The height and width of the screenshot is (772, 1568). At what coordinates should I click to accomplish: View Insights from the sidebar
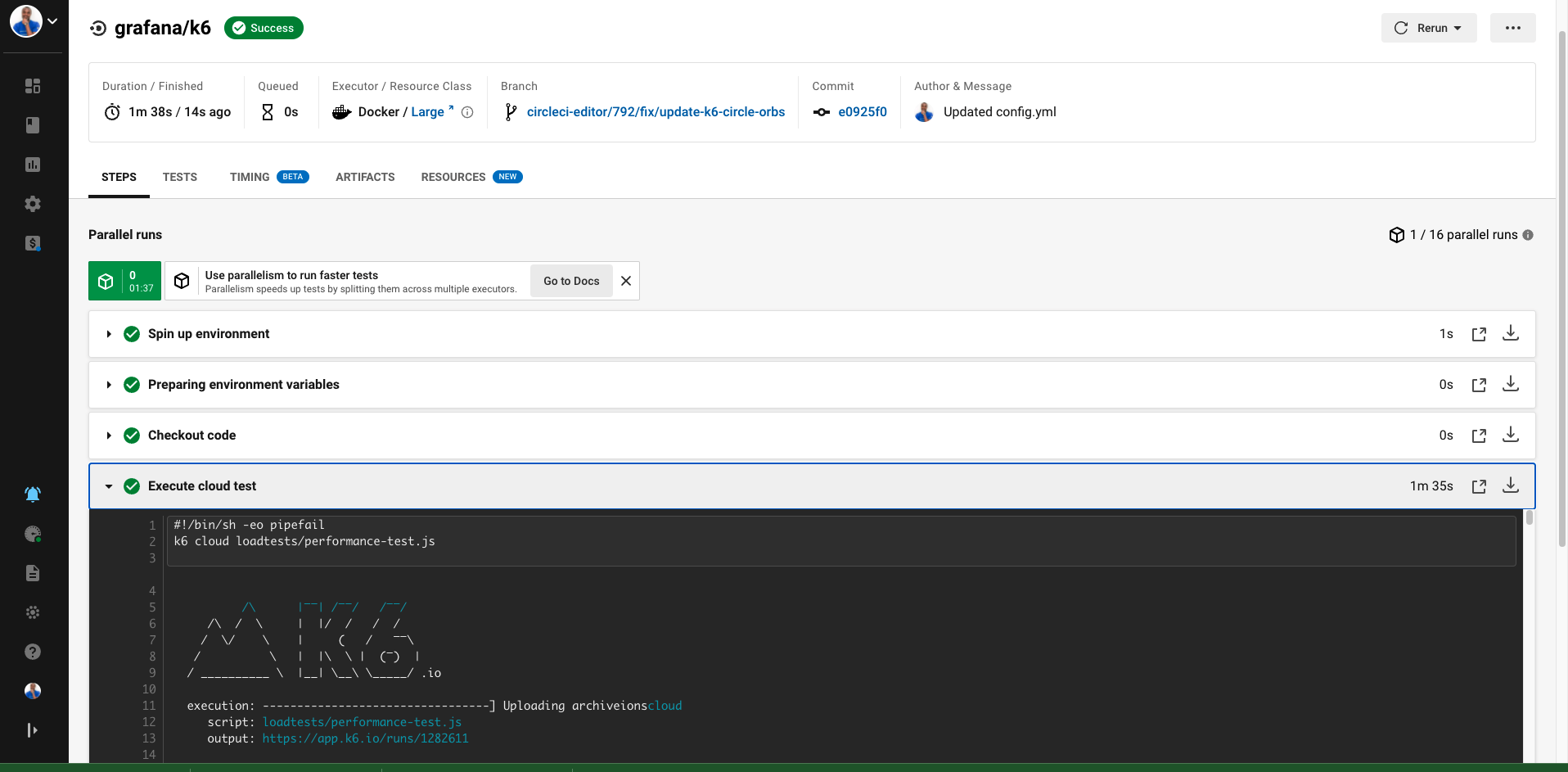point(33,165)
